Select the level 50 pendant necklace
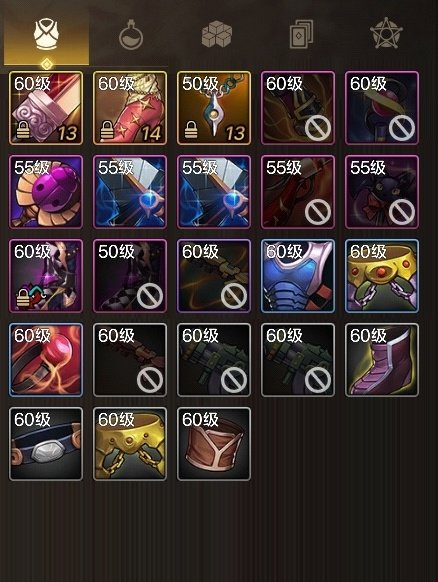The width and height of the screenshot is (438, 582). pos(214,108)
